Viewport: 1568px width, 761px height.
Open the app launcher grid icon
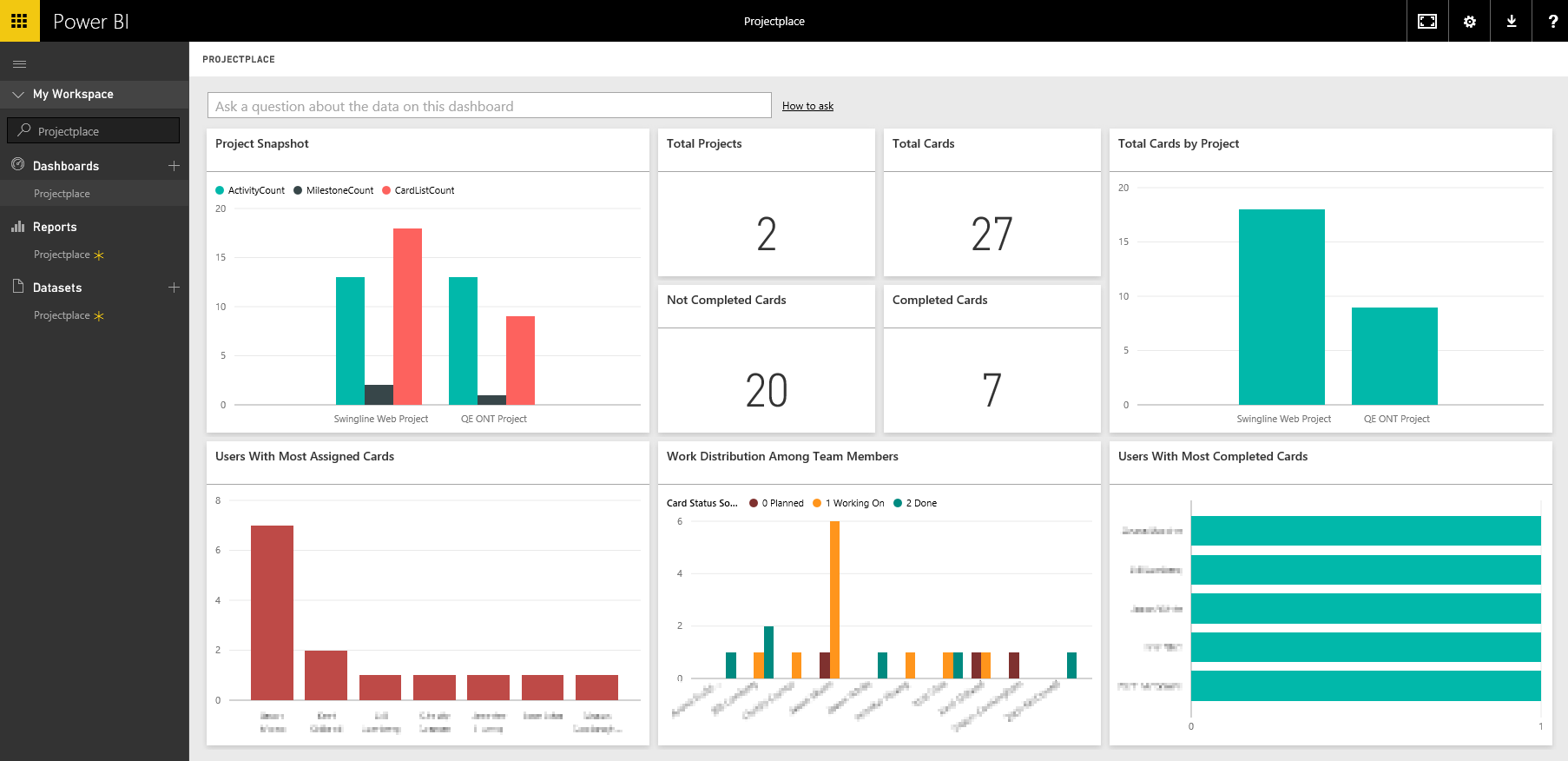[19, 21]
